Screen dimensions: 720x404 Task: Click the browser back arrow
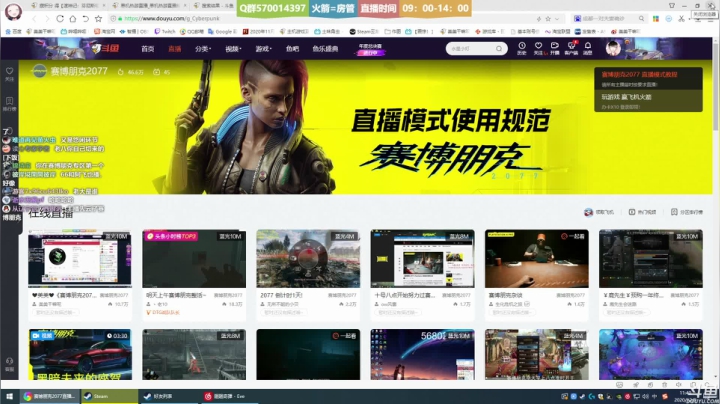click(34, 19)
